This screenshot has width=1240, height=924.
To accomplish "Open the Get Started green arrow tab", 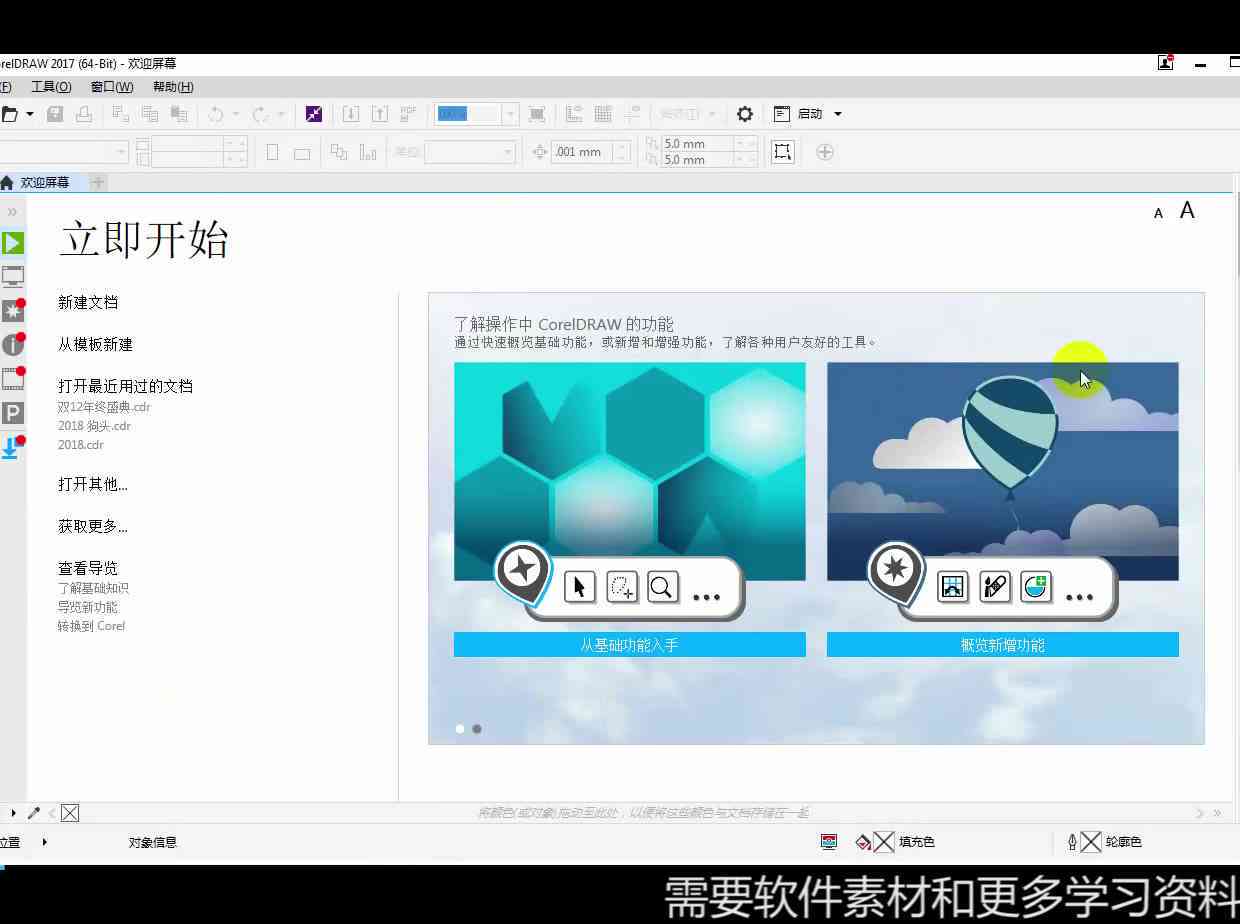I will tap(12, 243).
